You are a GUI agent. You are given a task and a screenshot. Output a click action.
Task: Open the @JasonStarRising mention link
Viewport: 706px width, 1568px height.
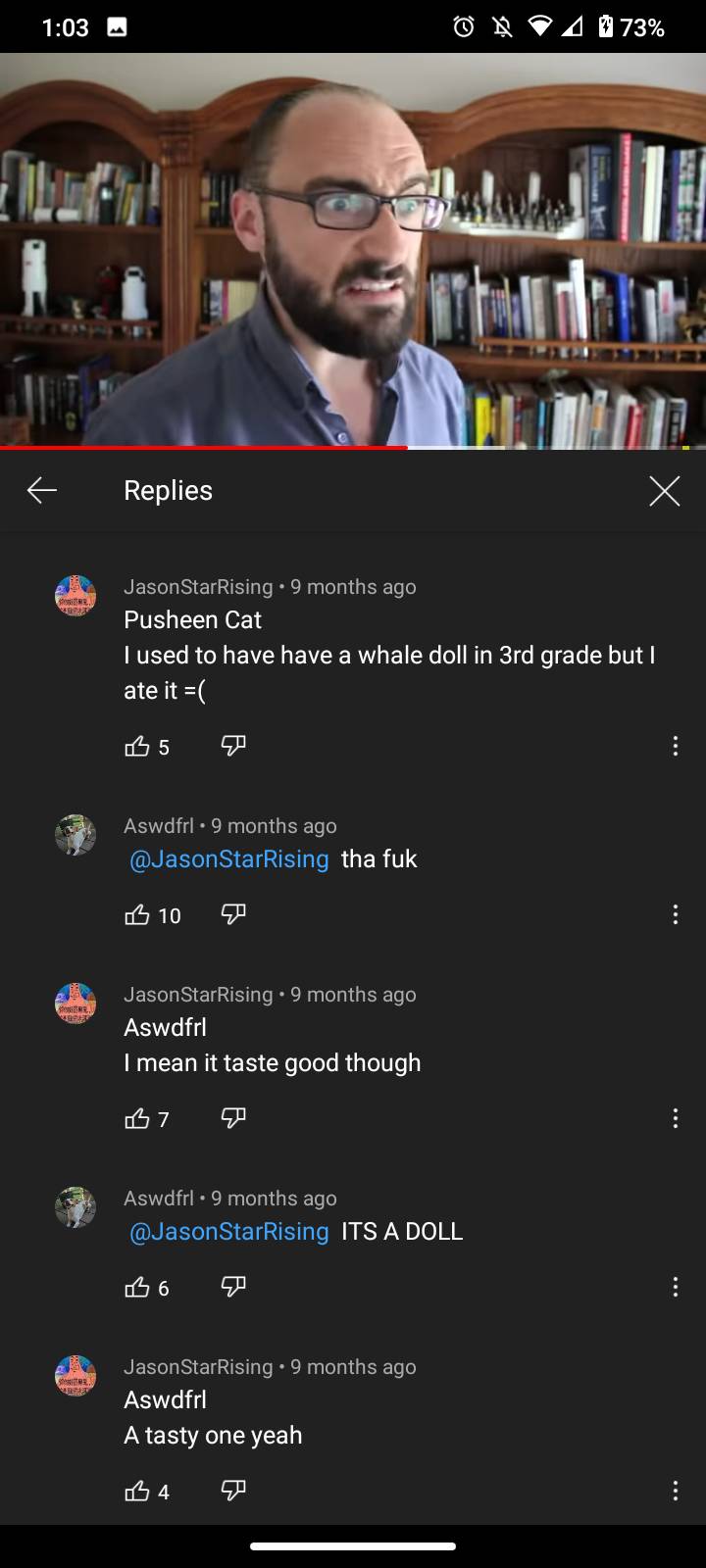click(x=227, y=859)
